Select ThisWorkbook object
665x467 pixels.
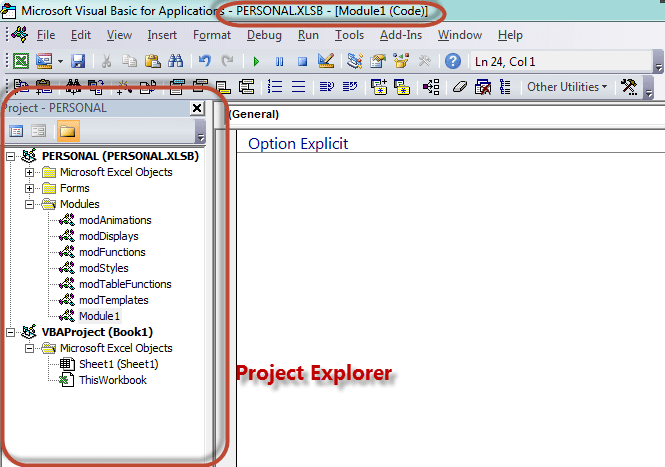click(113, 380)
